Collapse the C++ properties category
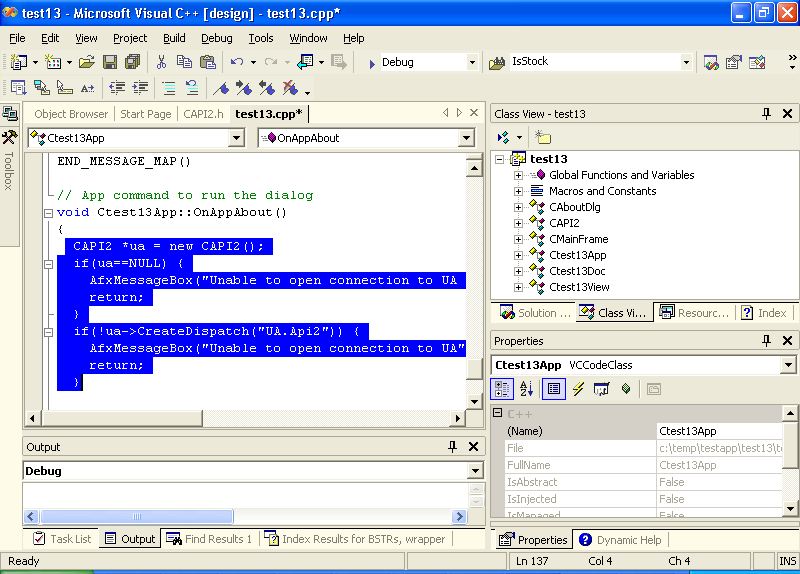 (498, 413)
